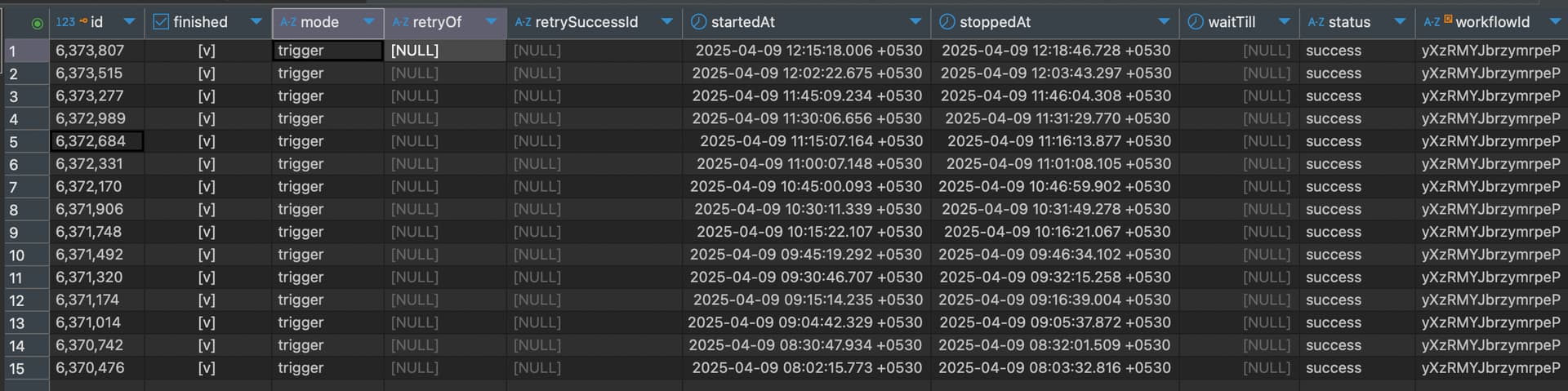The height and width of the screenshot is (391, 1568).
Task: Click the numeric type icon beside id
Action: (x=65, y=22)
